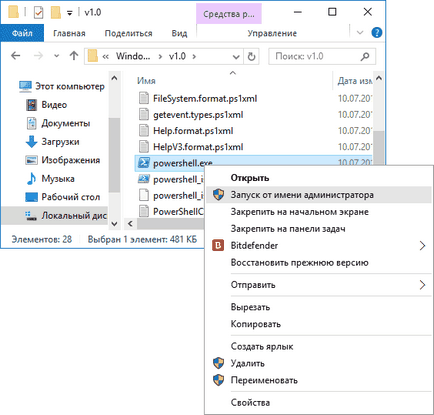Viewport: 434px width, 415px height.
Task: Go up one folder level with arrow
Action: (74, 56)
